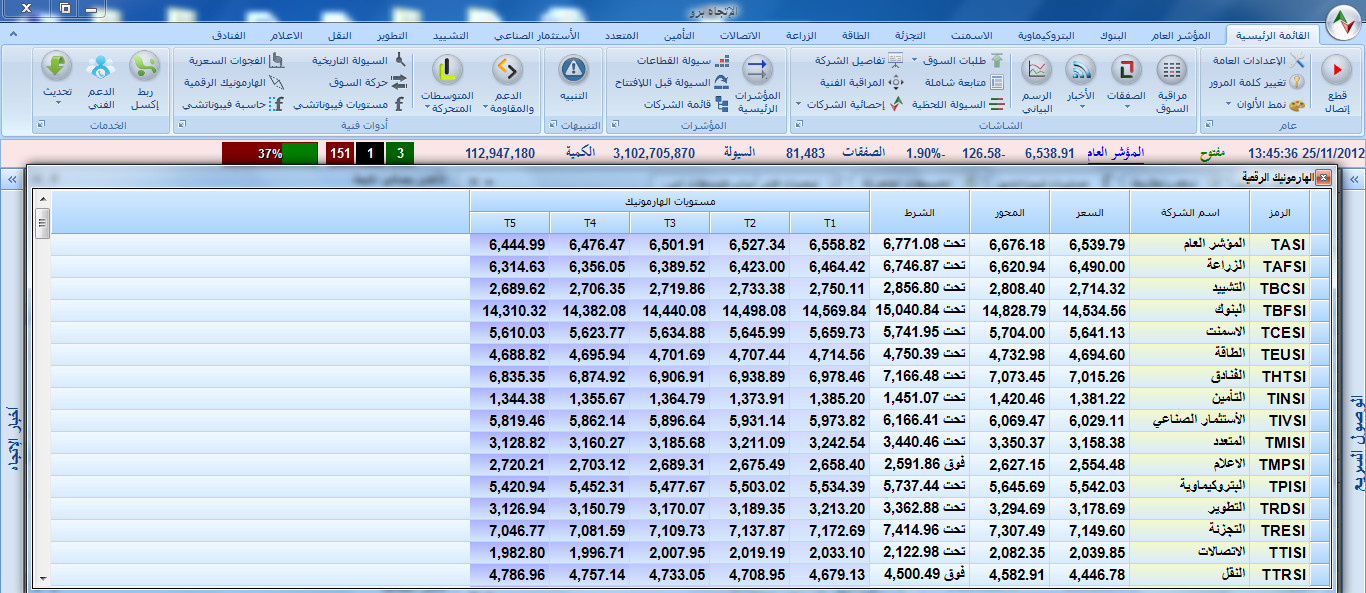Click the البتروكيماوية company name cell
This screenshot has height=593, width=1366.
pyautogui.click(x=1190, y=486)
